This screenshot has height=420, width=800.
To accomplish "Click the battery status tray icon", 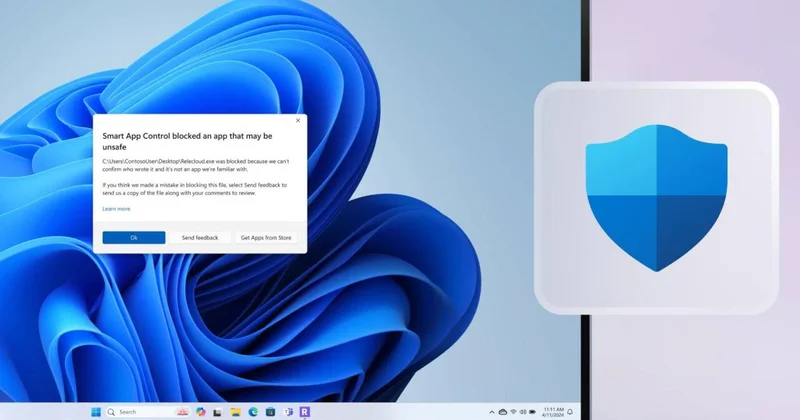I will coord(532,412).
